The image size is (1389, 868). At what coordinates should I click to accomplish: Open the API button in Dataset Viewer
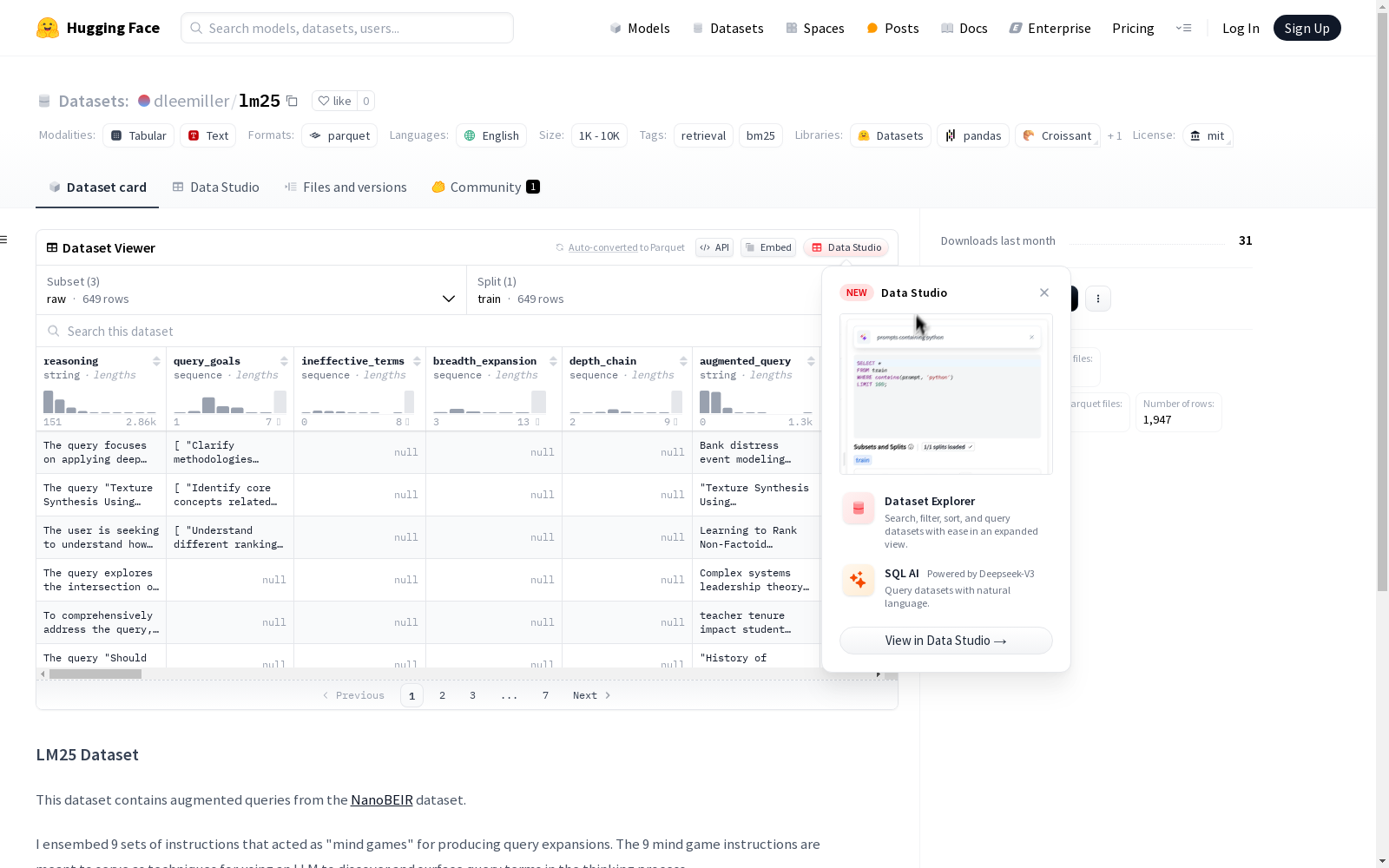point(714,247)
